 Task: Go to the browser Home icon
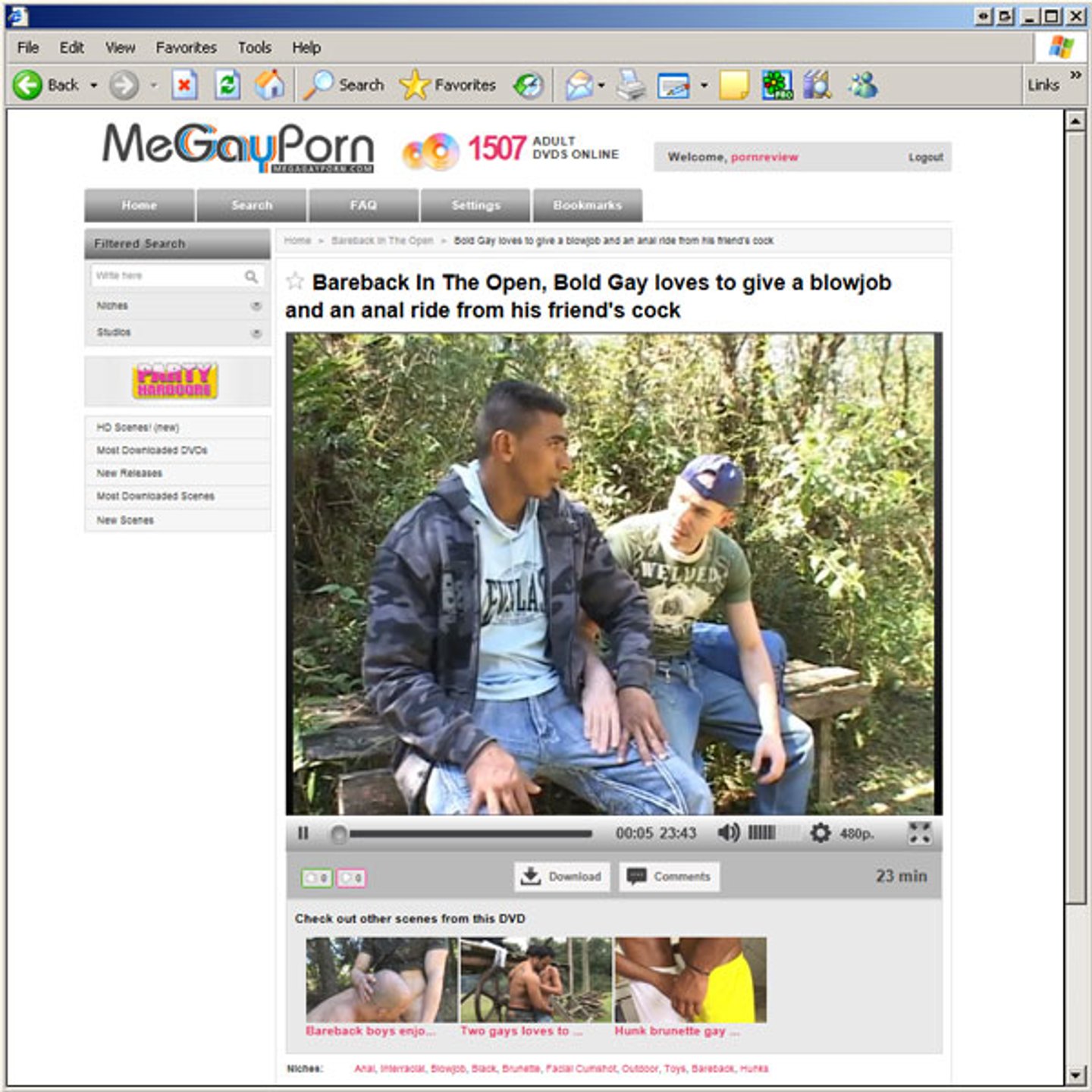click(269, 85)
